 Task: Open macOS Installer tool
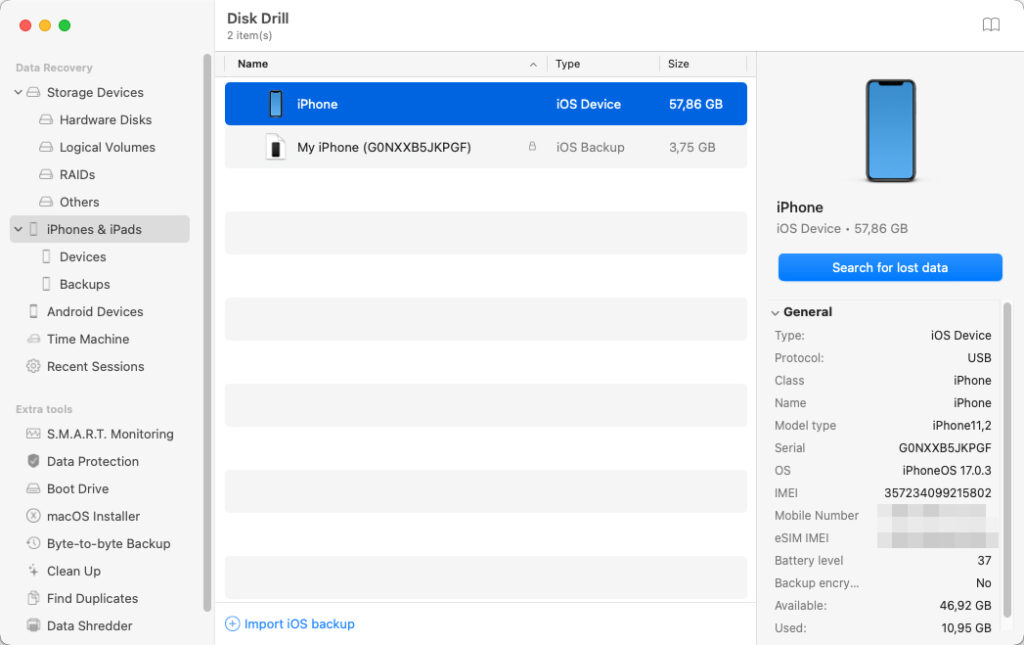[93, 516]
